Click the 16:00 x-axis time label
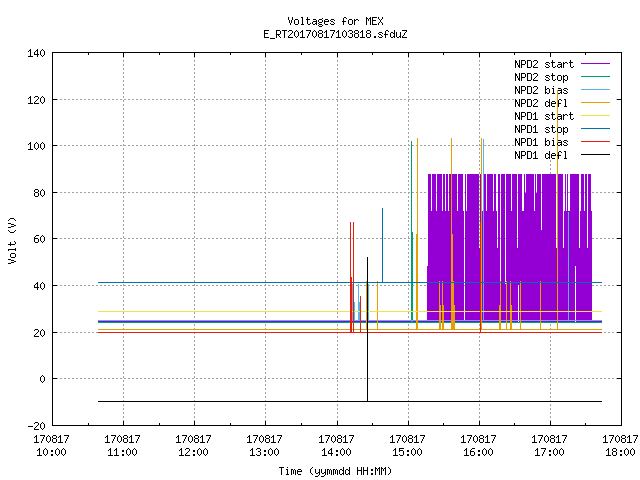This screenshot has height=480, width=640. (478, 452)
